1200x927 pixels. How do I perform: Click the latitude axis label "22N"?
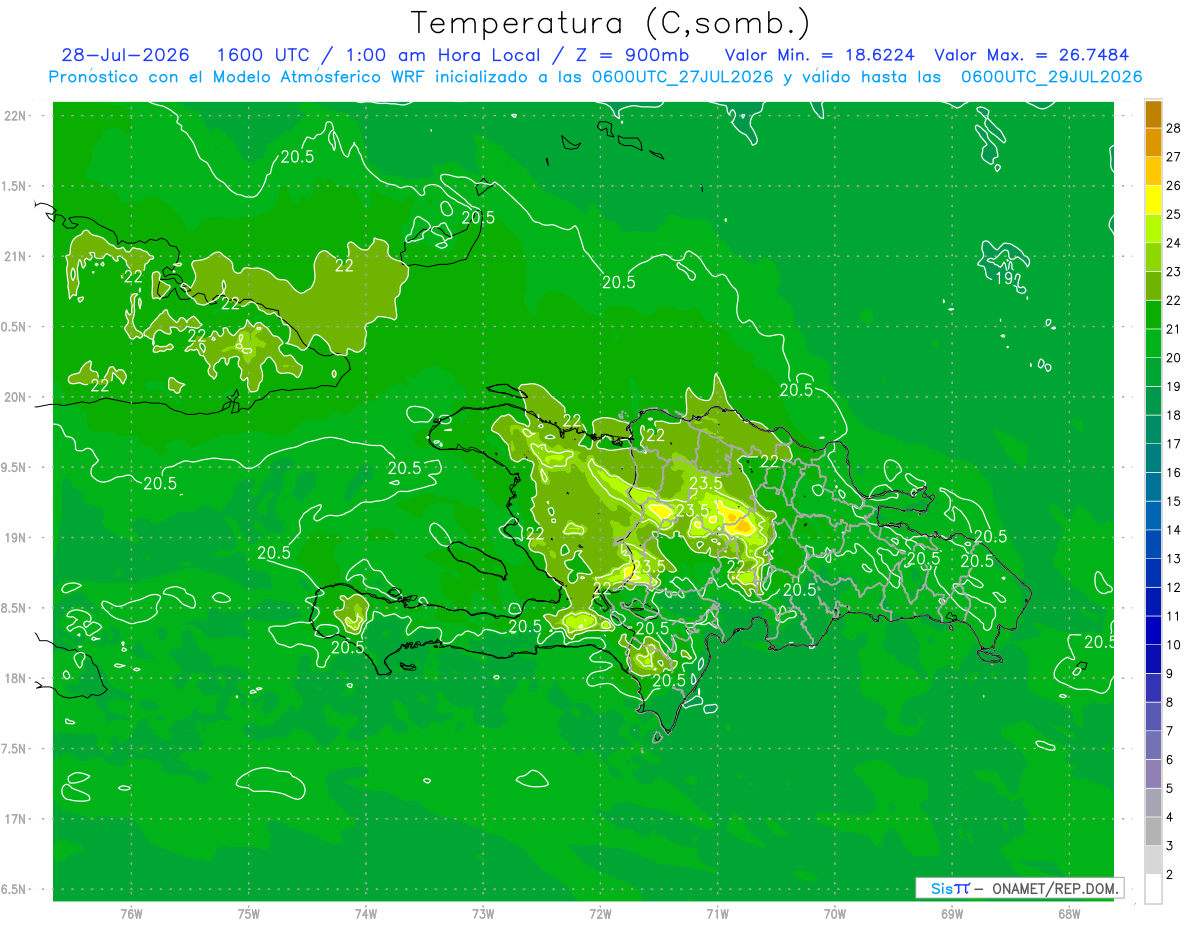click(x=17, y=116)
